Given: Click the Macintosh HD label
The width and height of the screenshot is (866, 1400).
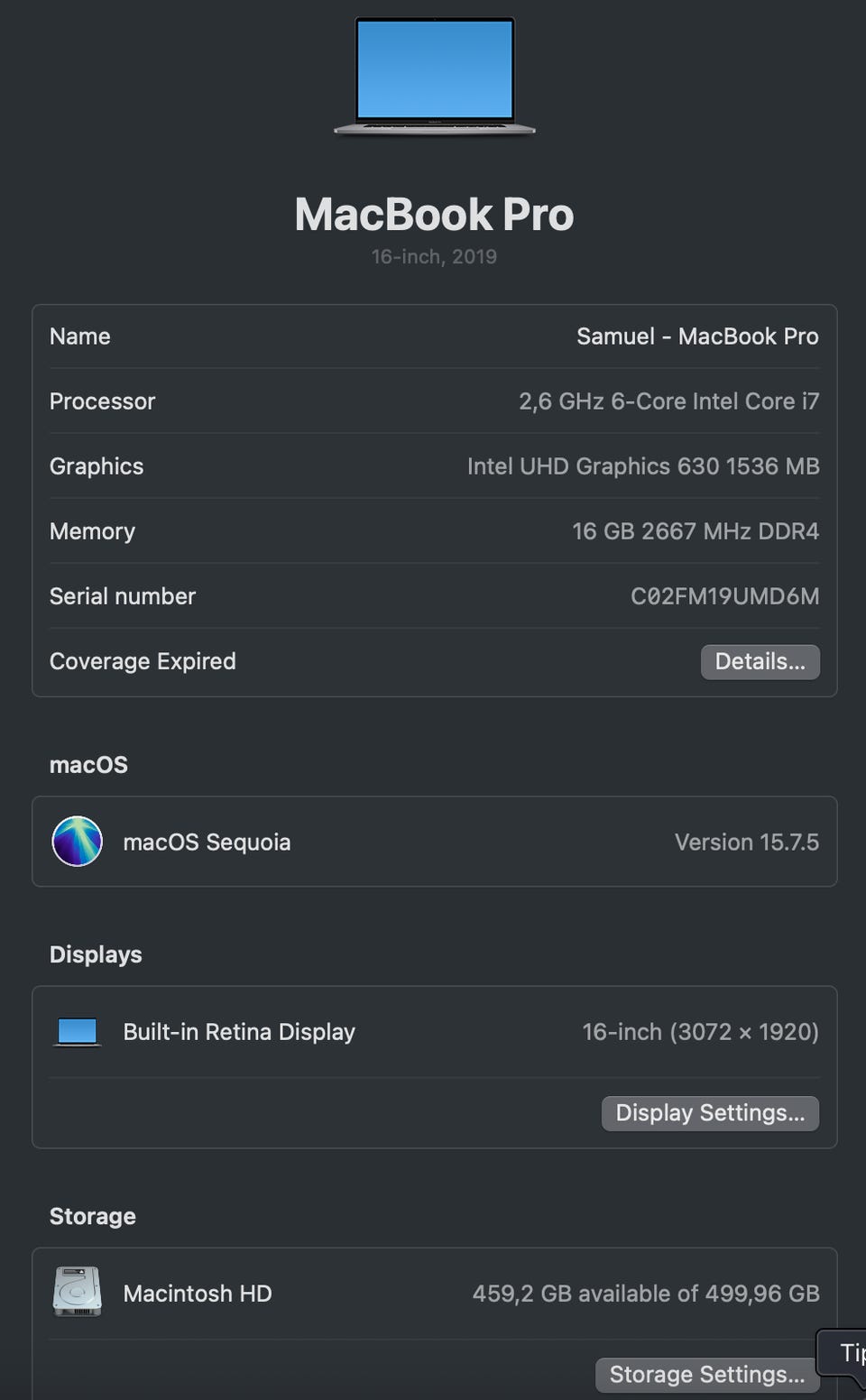Looking at the screenshot, I should click(198, 1293).
